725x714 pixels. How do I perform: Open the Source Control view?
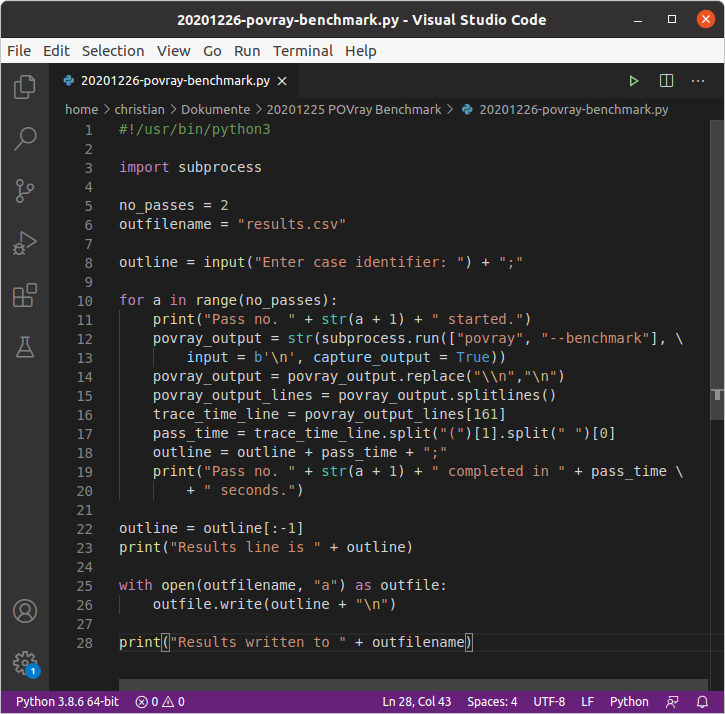click(x=25, y=191)
